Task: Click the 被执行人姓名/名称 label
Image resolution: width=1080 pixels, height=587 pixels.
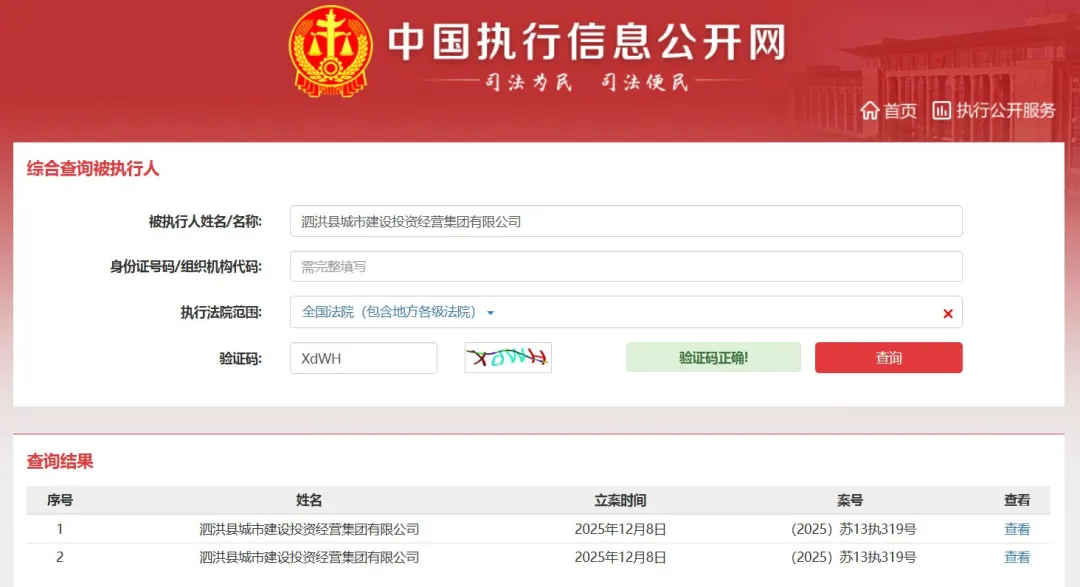Action: tap(205, 222)
